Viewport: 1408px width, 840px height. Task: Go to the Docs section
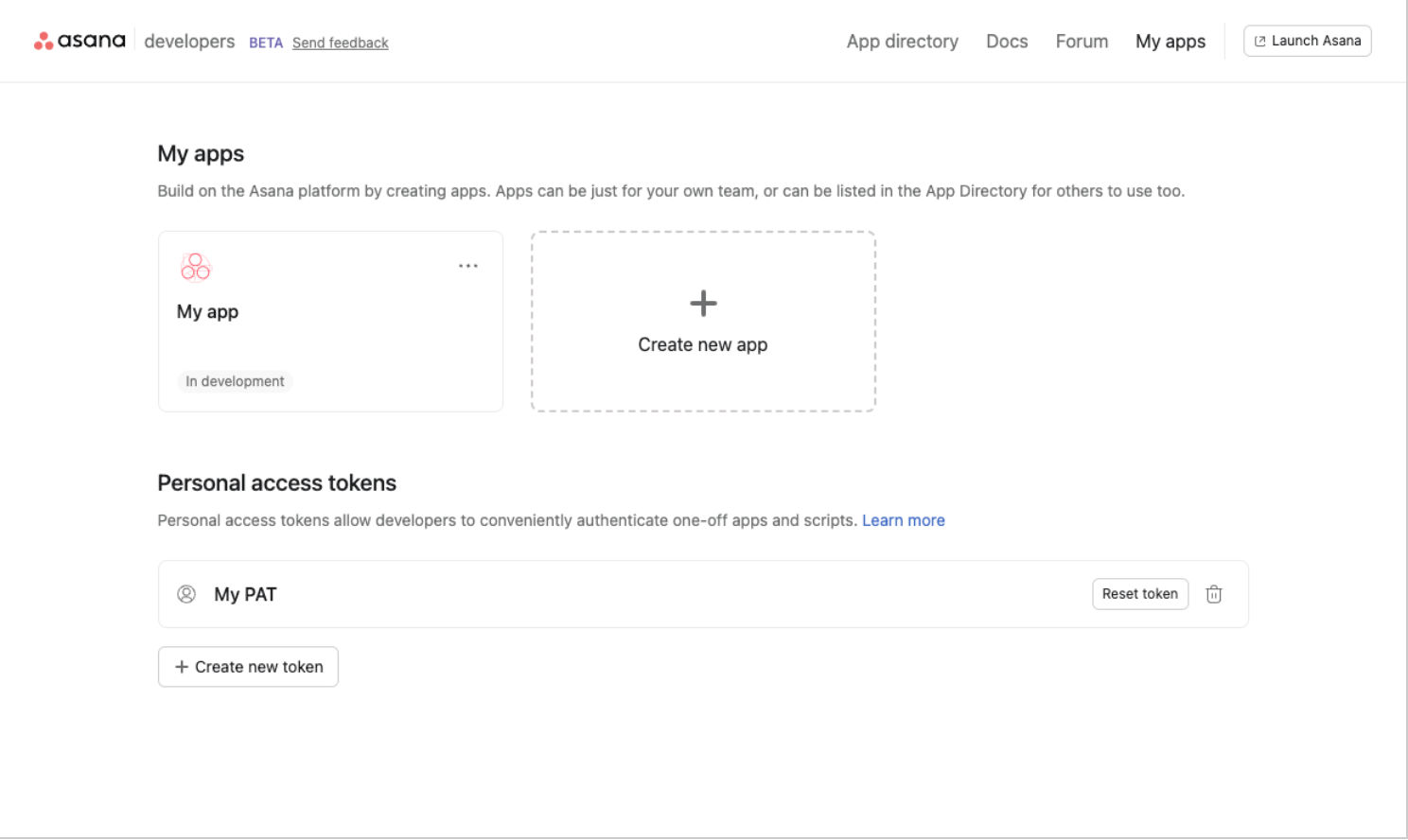pos(1007,42)
